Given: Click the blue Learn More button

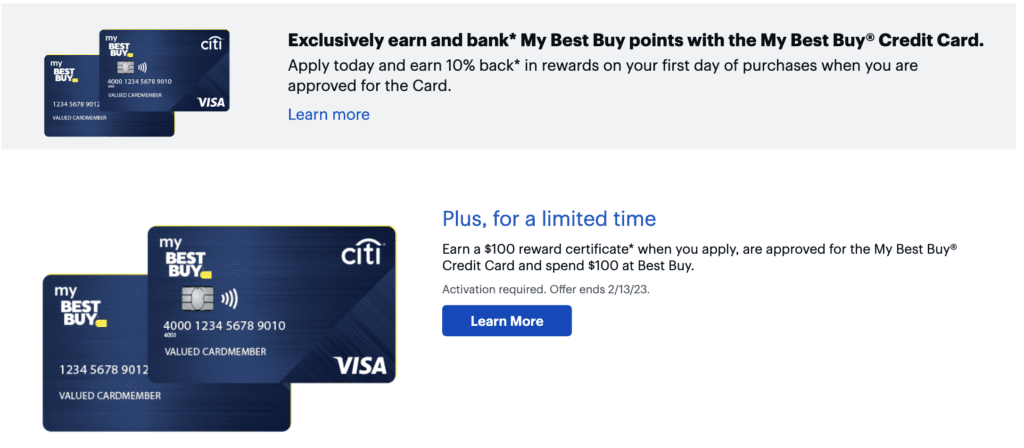Looking at the screenshot, I should 507,321.
